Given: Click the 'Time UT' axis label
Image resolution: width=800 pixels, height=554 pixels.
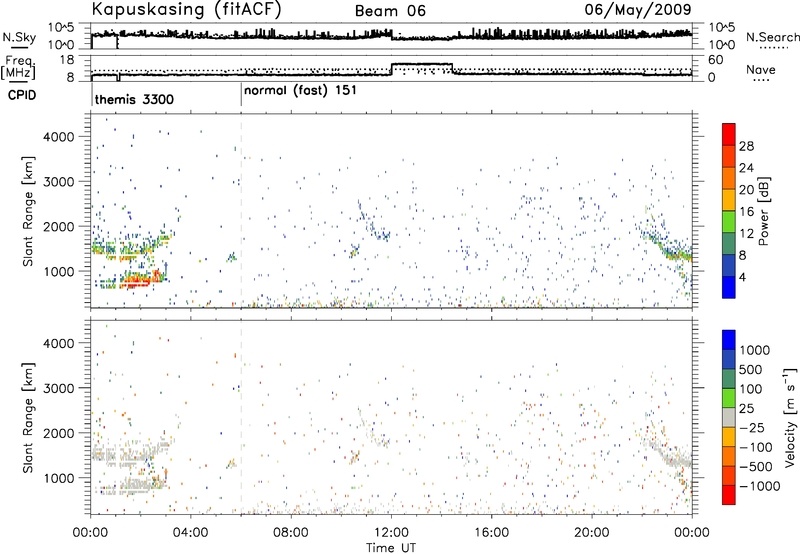Looking at the screenshot, I should 391,548.
